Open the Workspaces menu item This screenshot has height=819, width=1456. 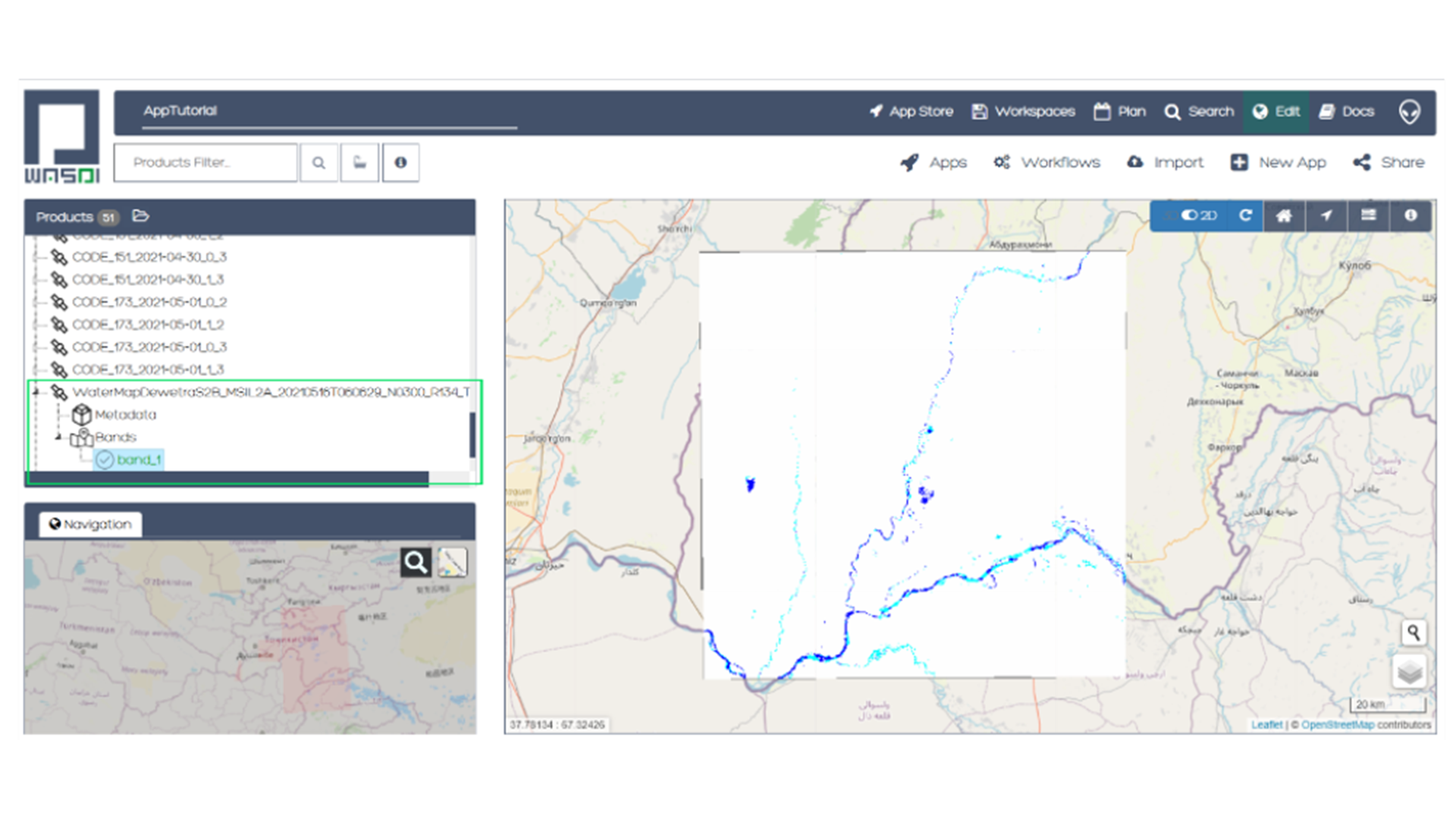(1023, 111)
